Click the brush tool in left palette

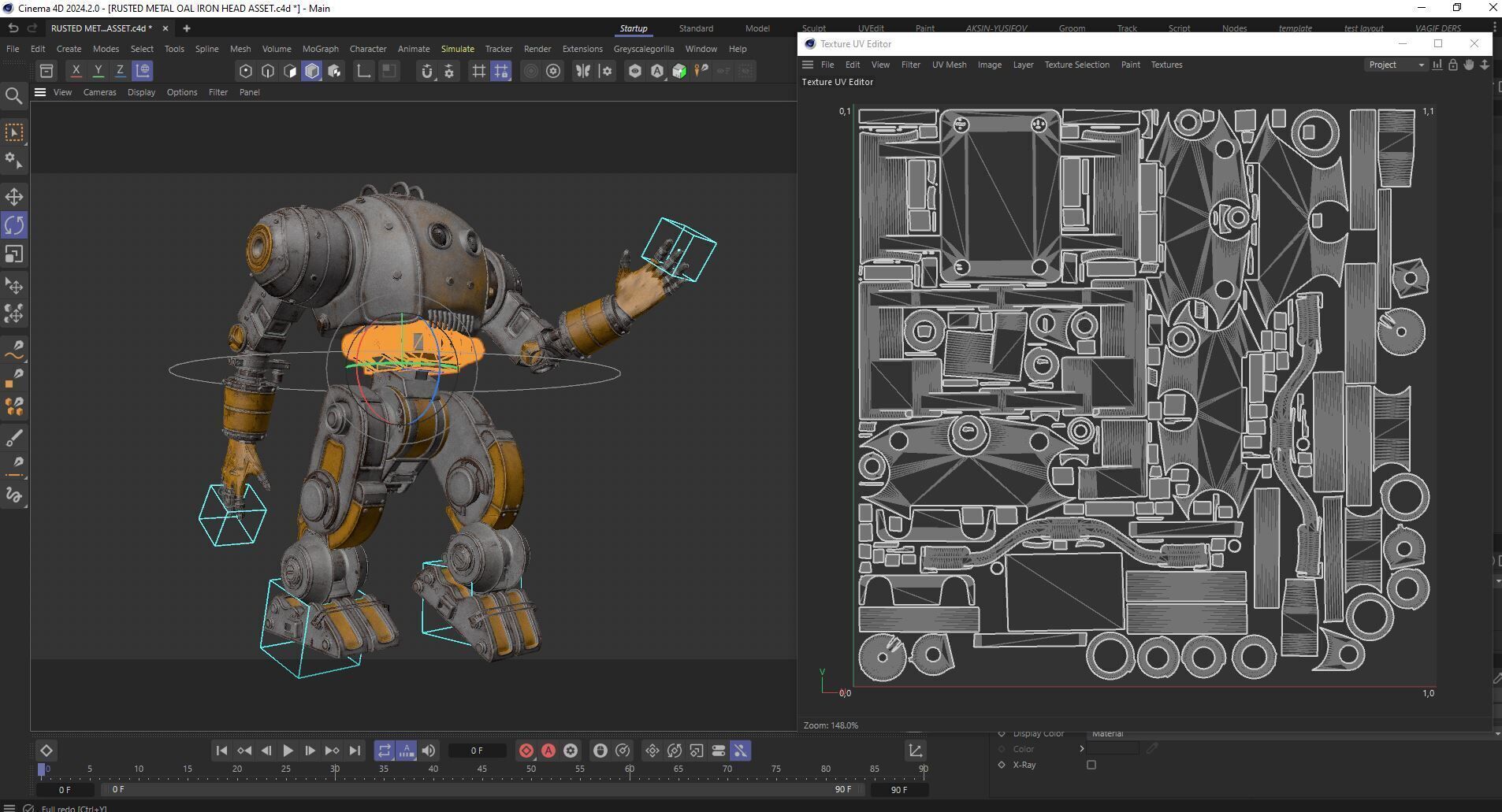(x=14, y=438)
